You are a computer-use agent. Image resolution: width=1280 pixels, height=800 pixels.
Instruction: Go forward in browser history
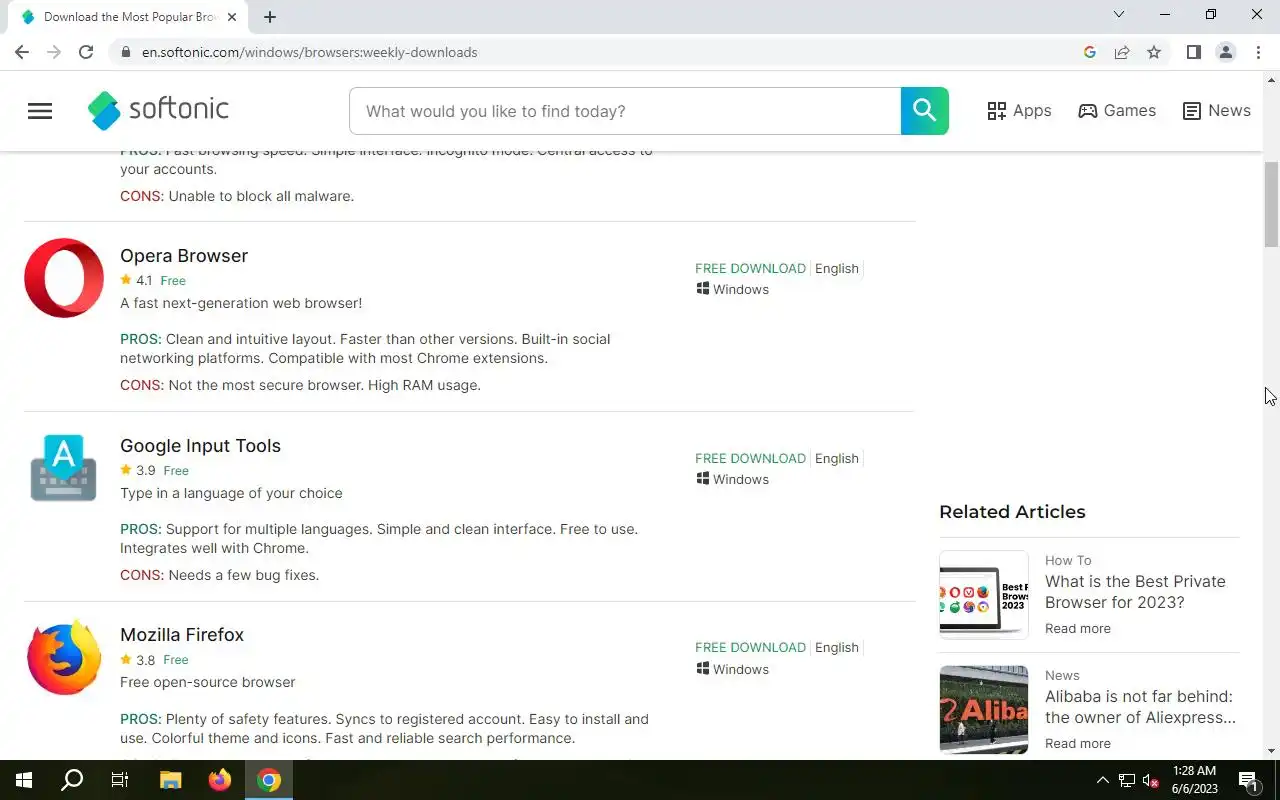pyautogui.click(x=54, y=52)
